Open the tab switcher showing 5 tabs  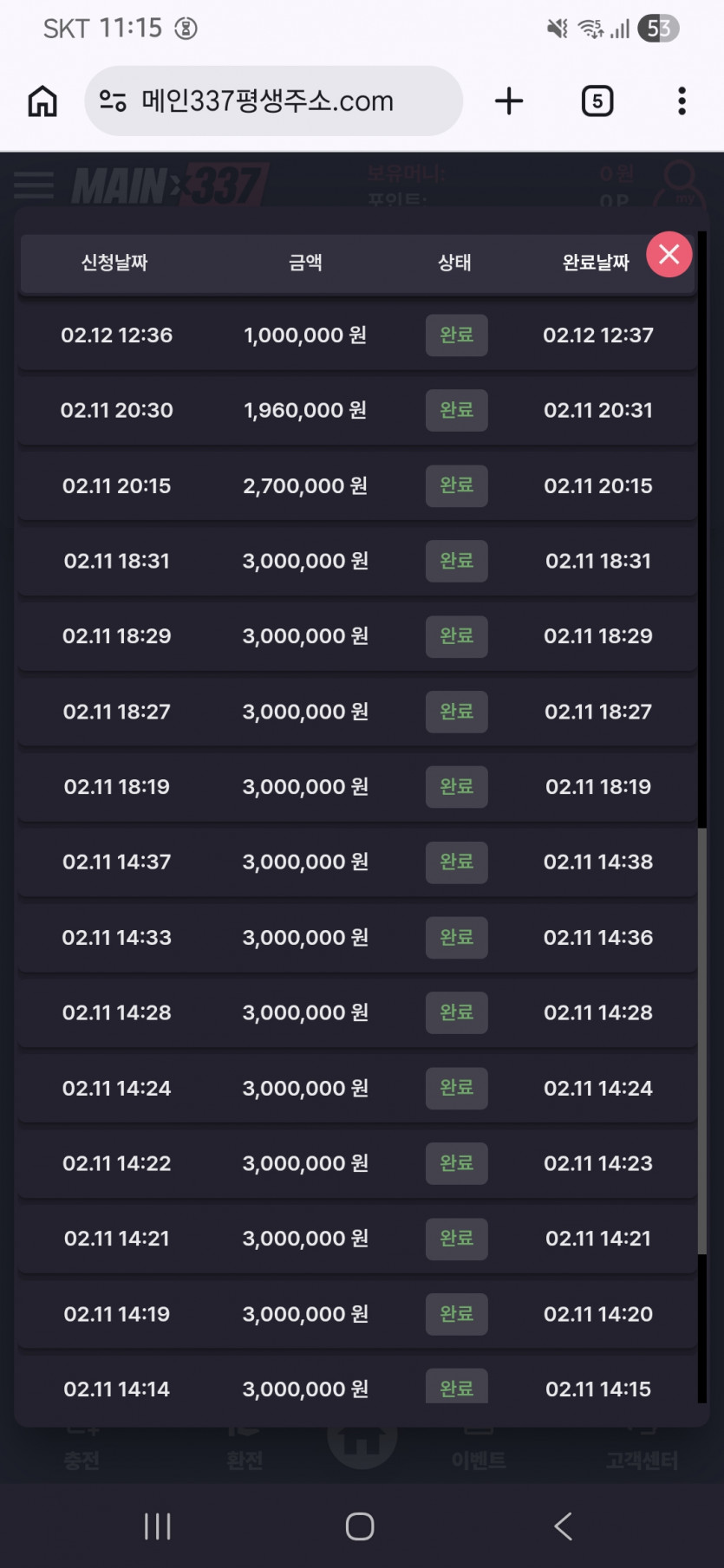[597, 101]
